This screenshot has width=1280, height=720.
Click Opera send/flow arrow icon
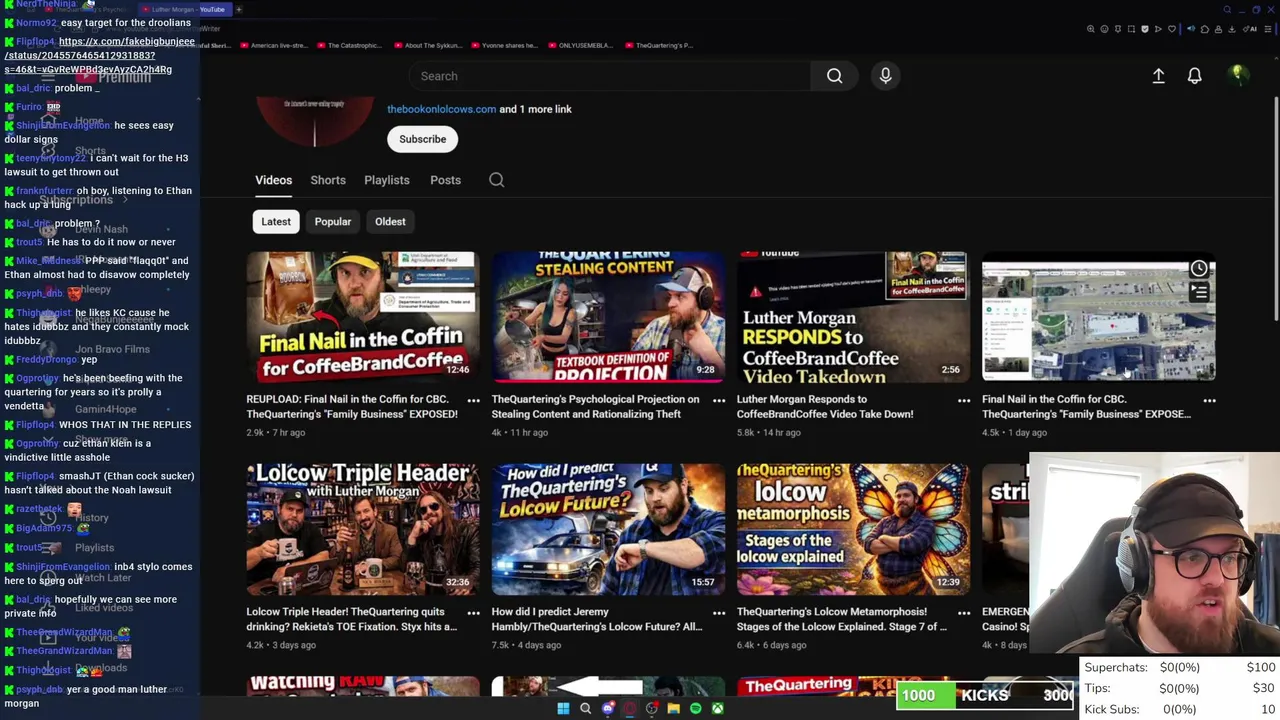point(1158,29)
